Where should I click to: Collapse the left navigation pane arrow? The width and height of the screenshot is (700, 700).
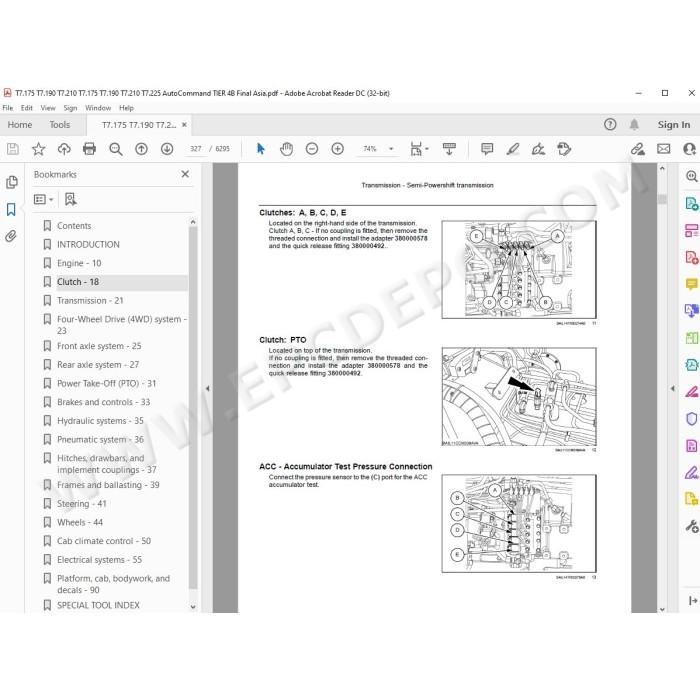[x=208, y=388]
